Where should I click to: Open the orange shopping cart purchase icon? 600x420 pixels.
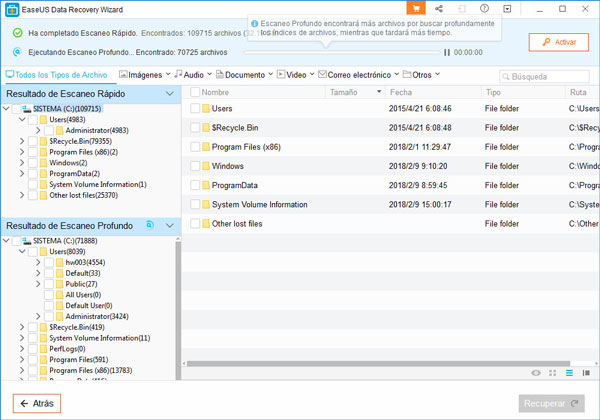tap(416, 8)
